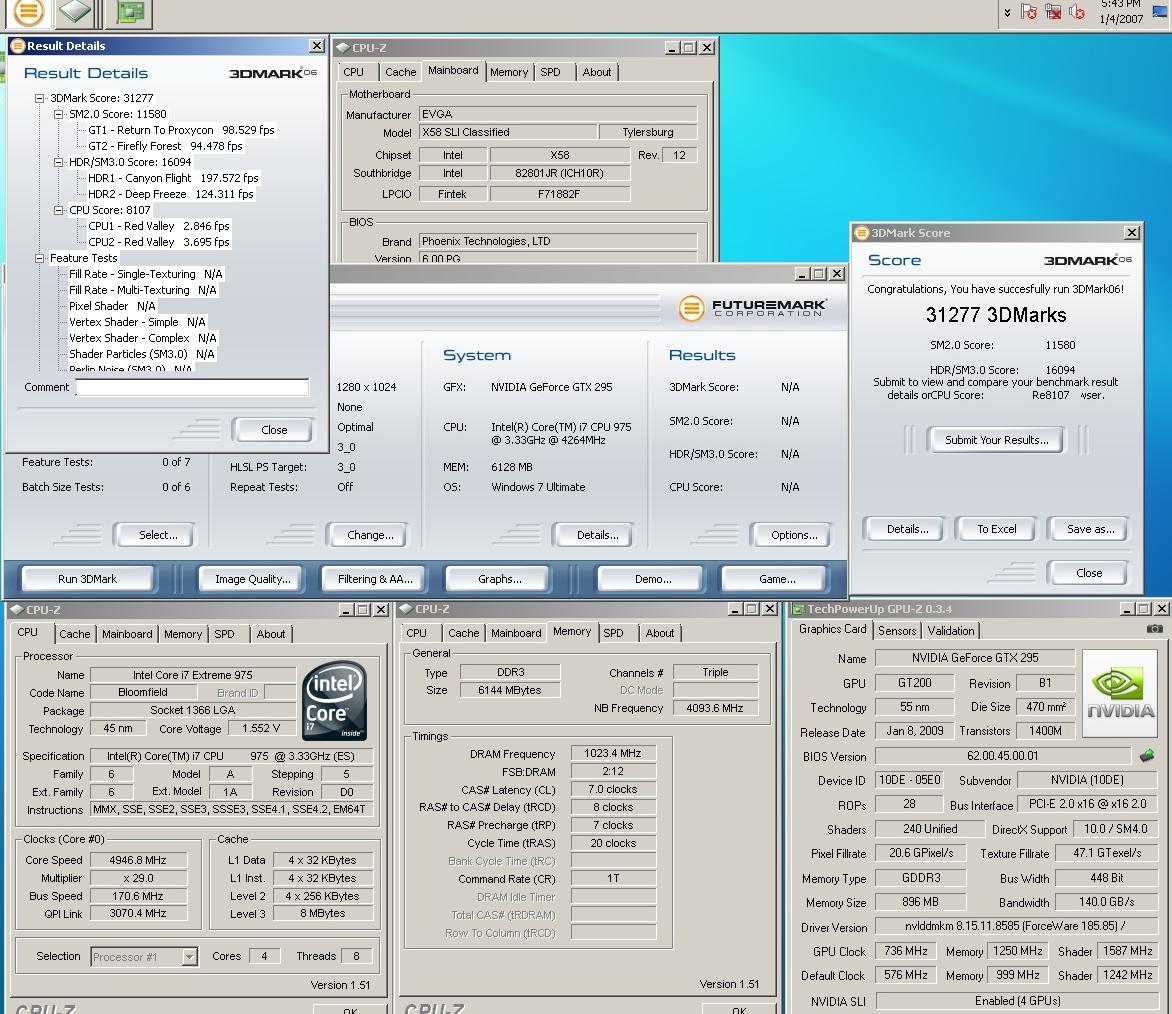Show hidden tray icons chevron
Screen dimensions: 1172x1014
click(x=1007, y=13)
